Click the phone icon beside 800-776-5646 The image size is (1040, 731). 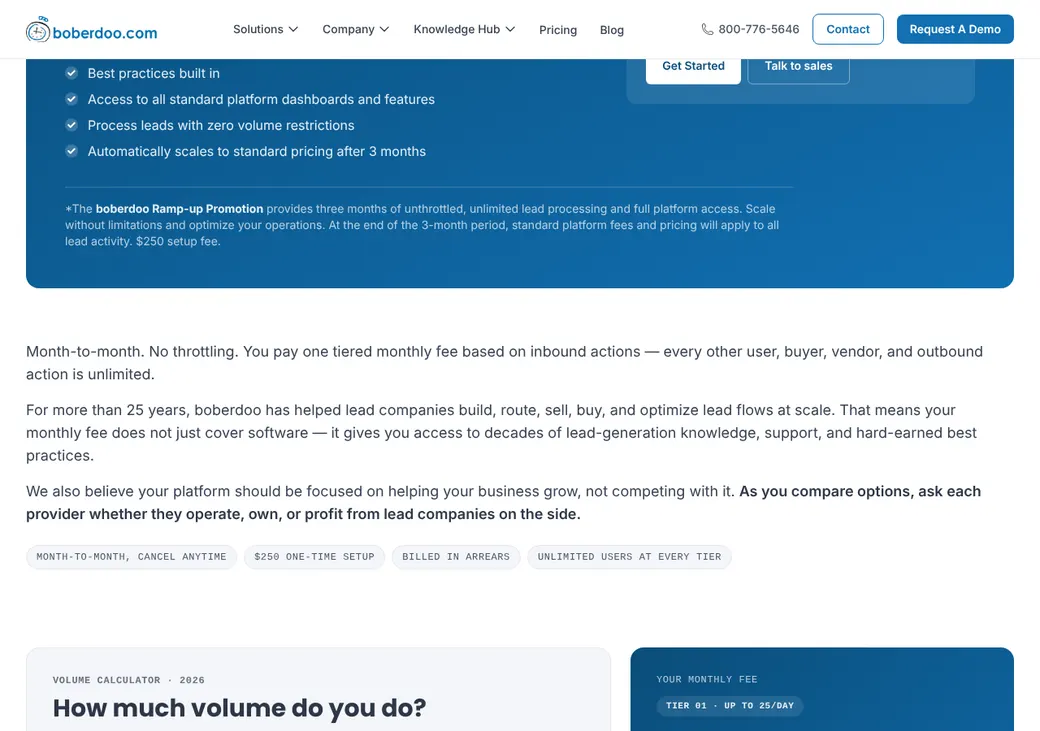click(707, 29)
